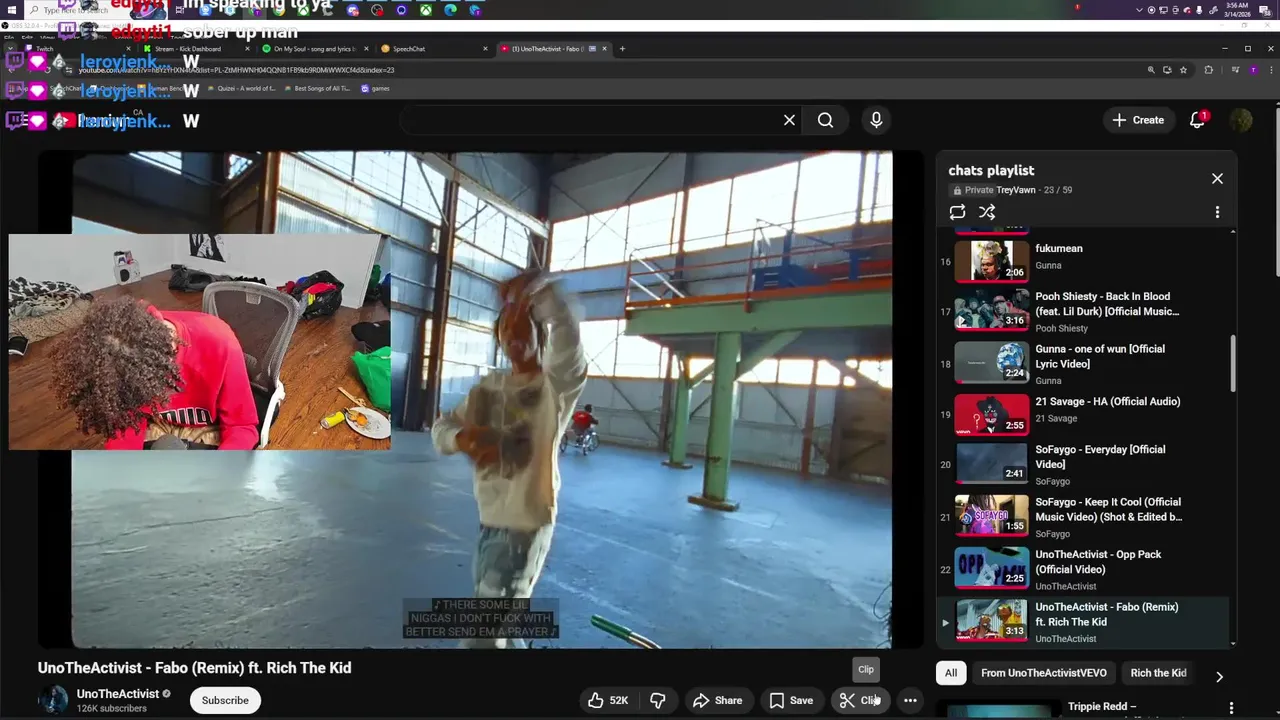This screenshot has height=720, width=1280.
Task: Open Microsoft Edge in taskbar
Action: pos(450,10)
